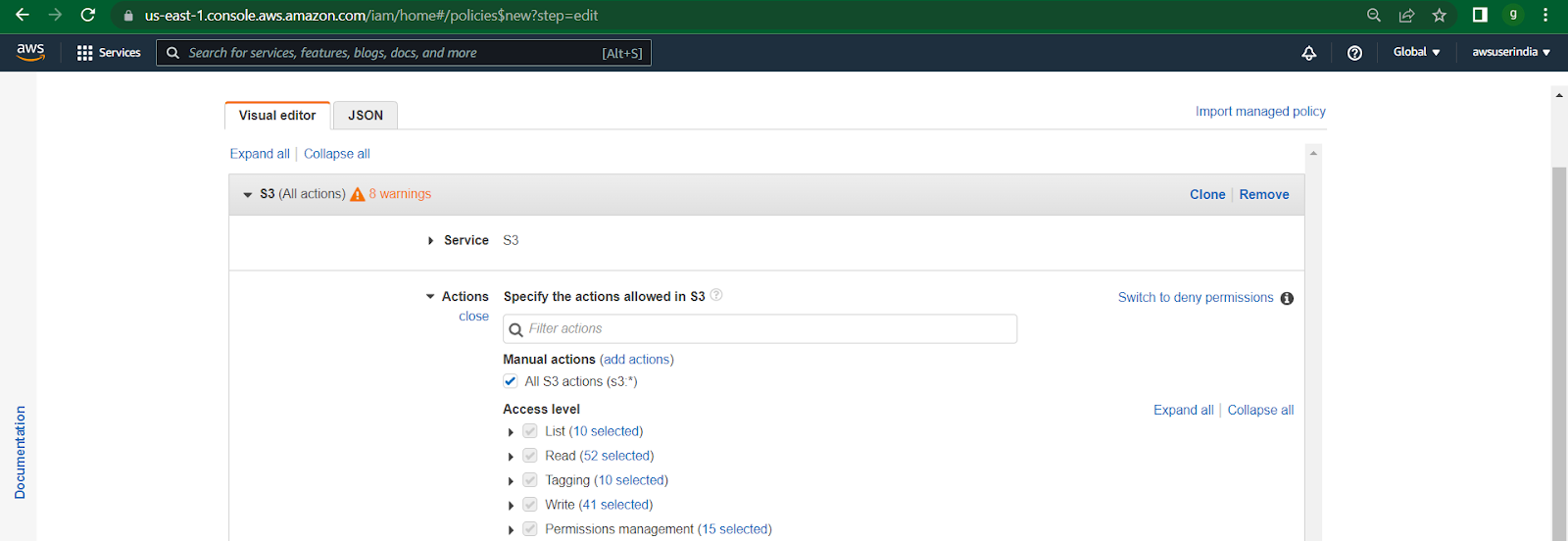Remove the S3 permission block
This screenshot has width=1568, height=541.
tap(1264, 194)
